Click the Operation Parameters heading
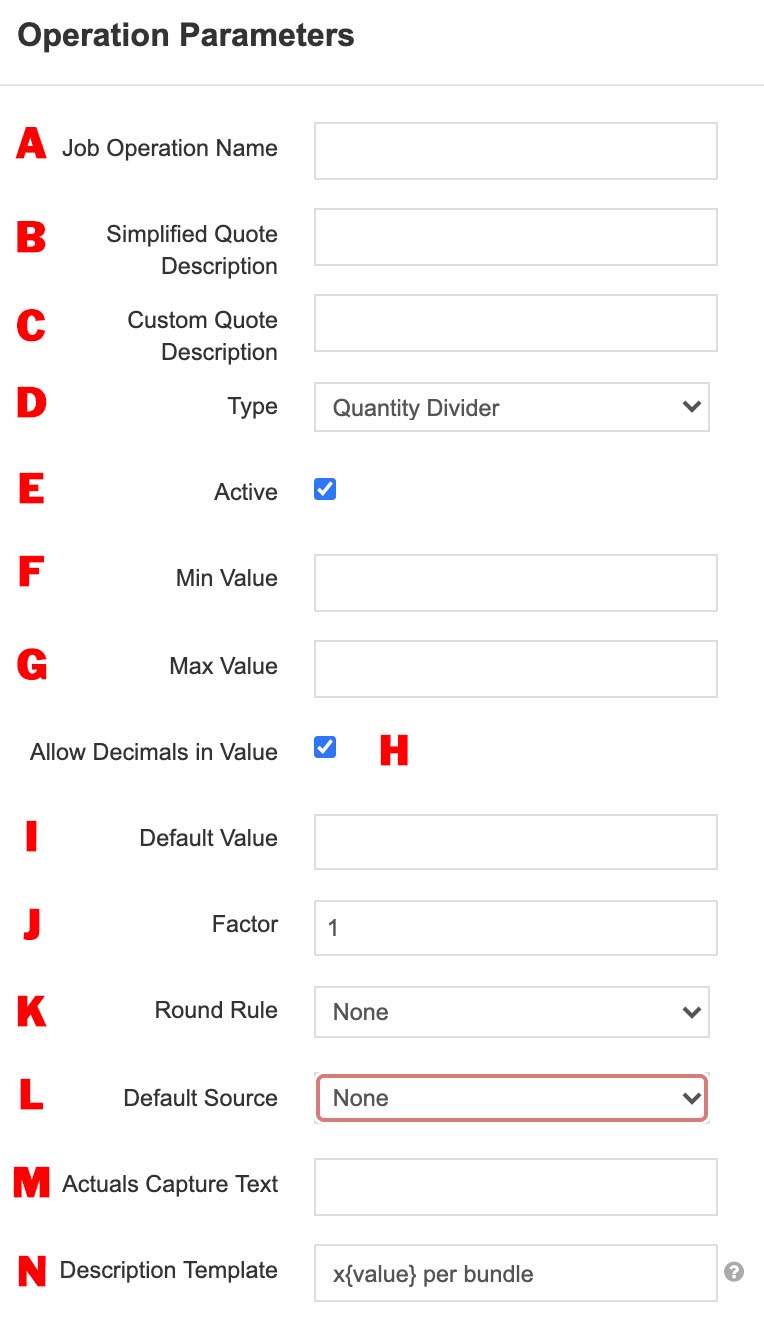This screenshot has height=1322, width=764. (x=186, y=36)
